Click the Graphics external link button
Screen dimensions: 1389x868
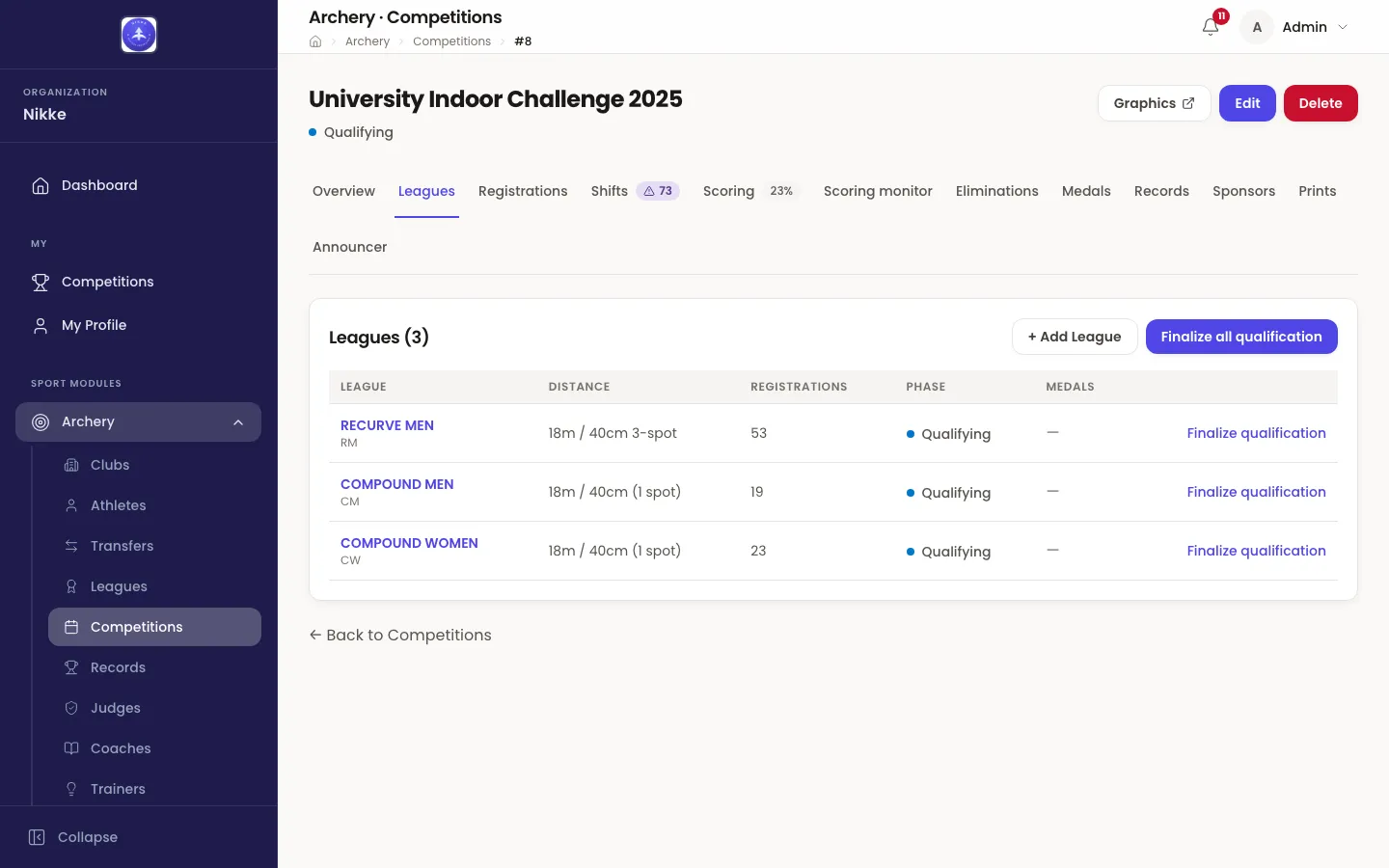click(x=1154, y=103)
